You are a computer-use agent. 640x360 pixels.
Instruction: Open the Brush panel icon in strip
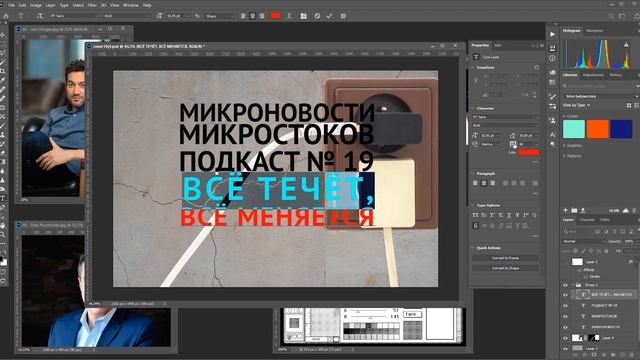pyautogui.click(x=553, y=96)
